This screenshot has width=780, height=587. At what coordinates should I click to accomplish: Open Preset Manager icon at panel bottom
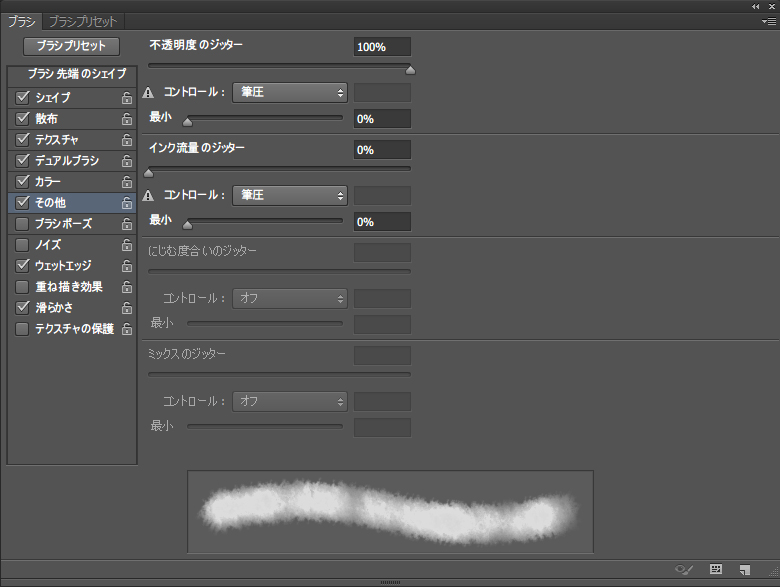pyautogui.click(x=716, y=569)
